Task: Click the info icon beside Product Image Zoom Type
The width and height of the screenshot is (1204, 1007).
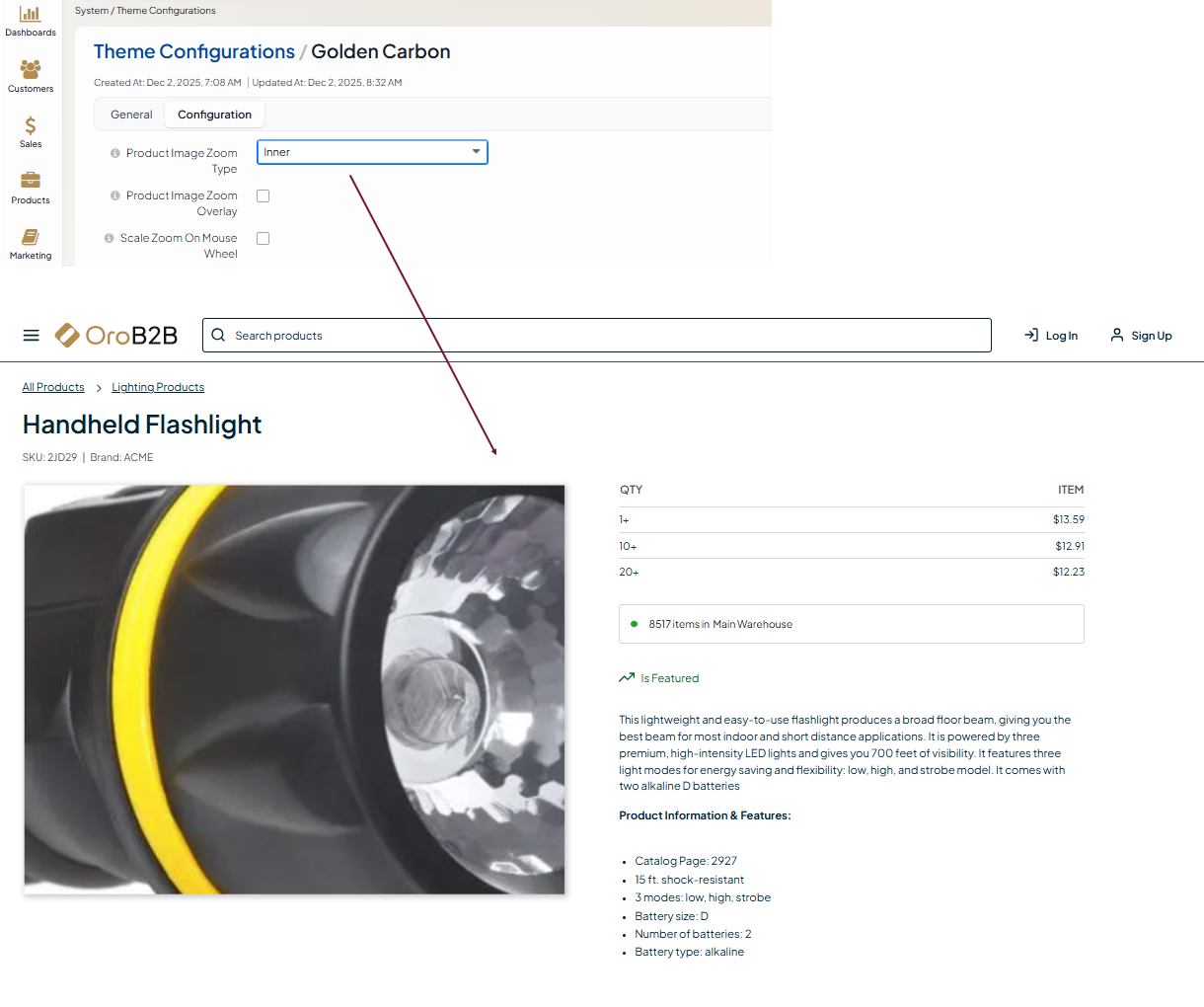Action: [x=115, y=153]
